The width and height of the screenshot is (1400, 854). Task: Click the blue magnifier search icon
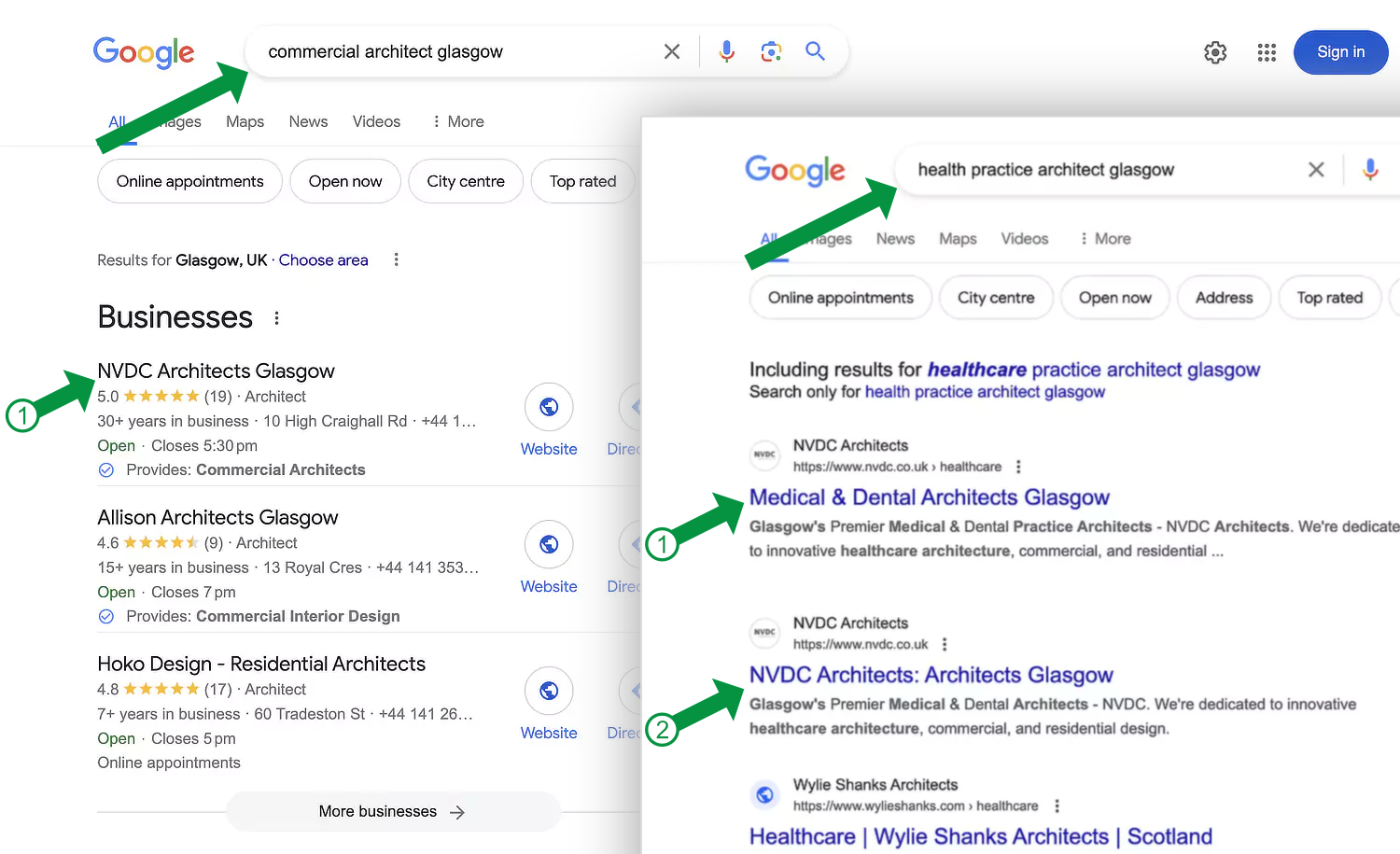(x=815, y=51)
